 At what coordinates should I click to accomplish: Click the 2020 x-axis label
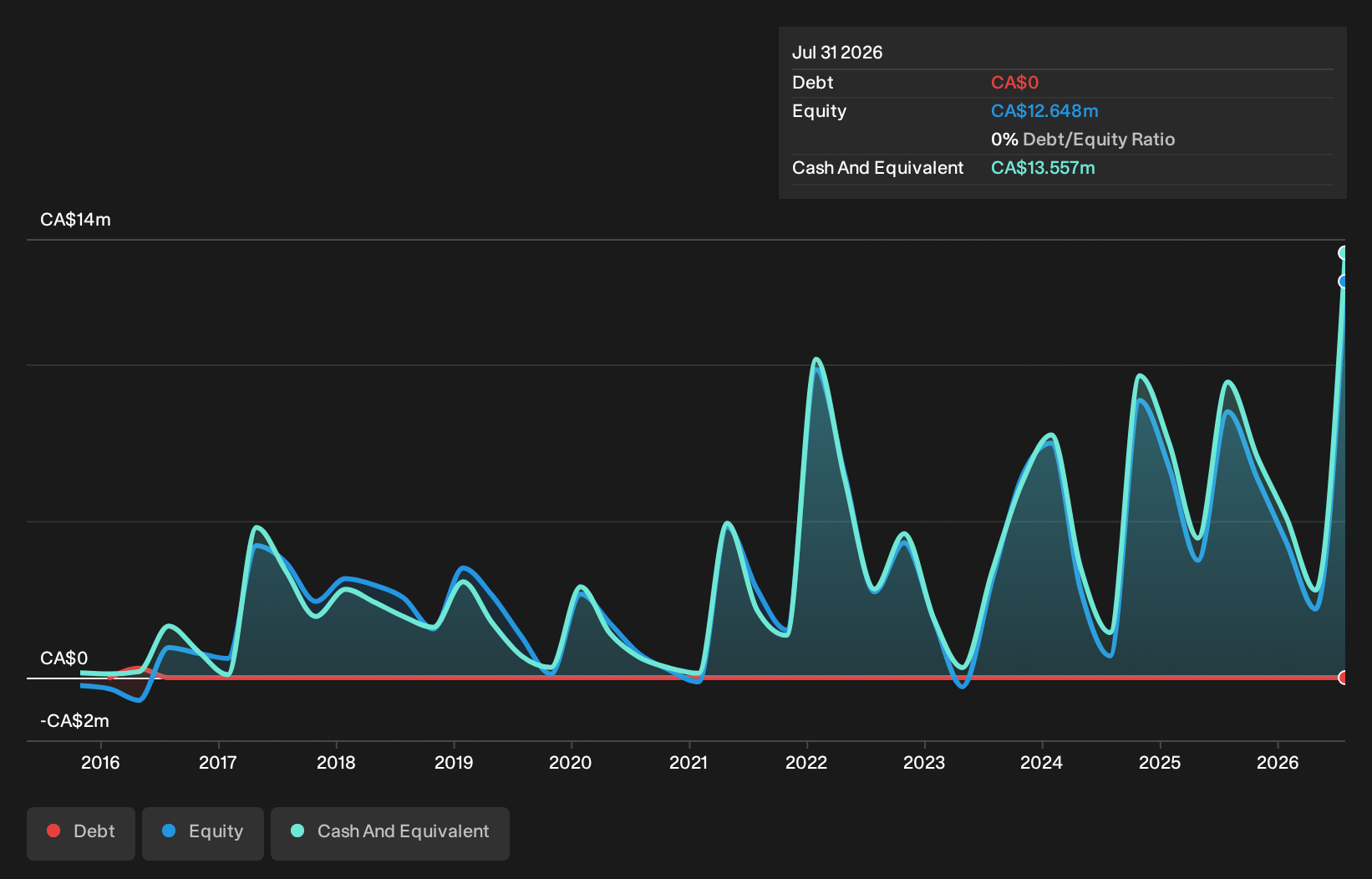pyautogui.click(x=571, y=762)
